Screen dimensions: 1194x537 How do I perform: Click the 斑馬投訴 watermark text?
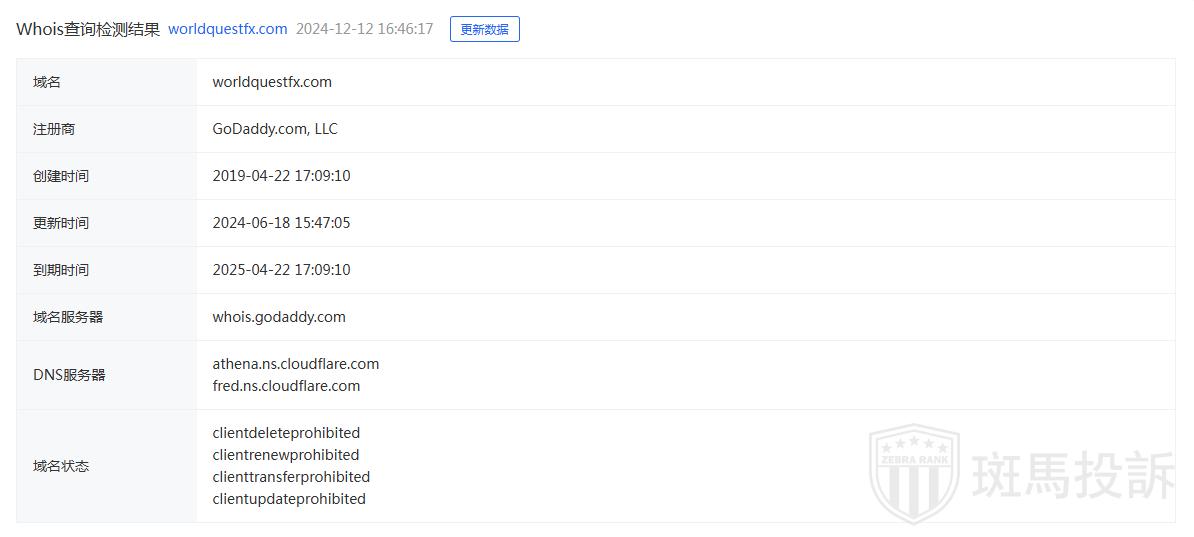(1073, 475)
